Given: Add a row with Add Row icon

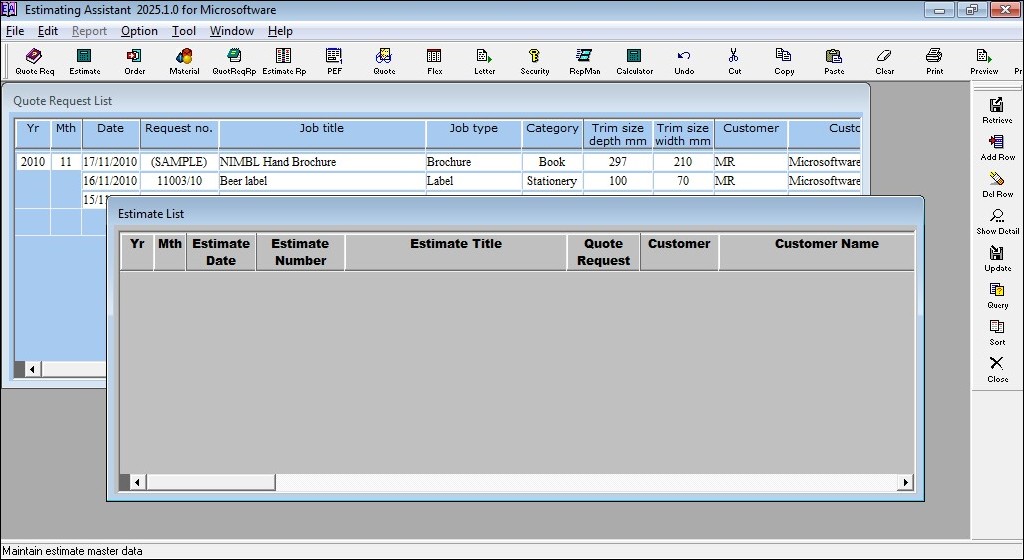Looking at the screenshot, I should tap(997, 147).
